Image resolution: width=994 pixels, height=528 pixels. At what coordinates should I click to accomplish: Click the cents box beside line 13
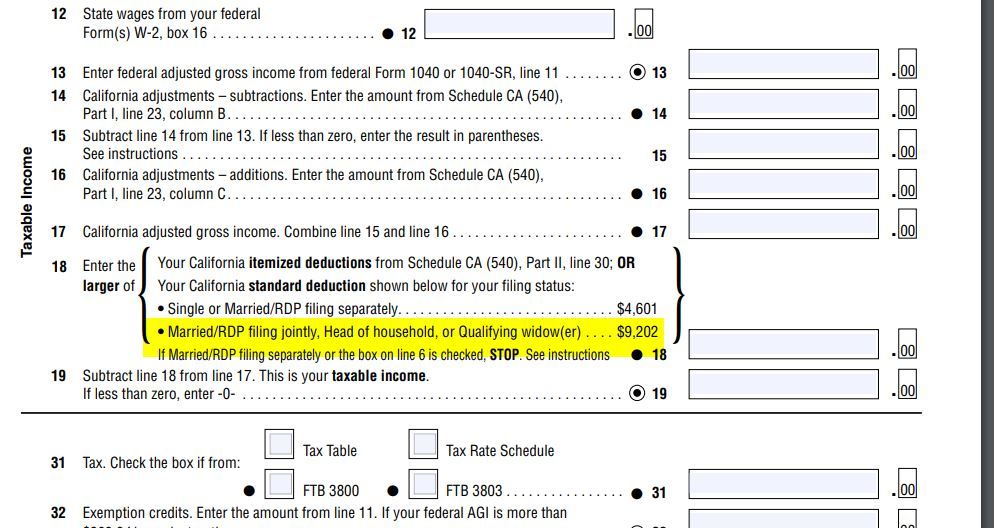click(907, 64)
